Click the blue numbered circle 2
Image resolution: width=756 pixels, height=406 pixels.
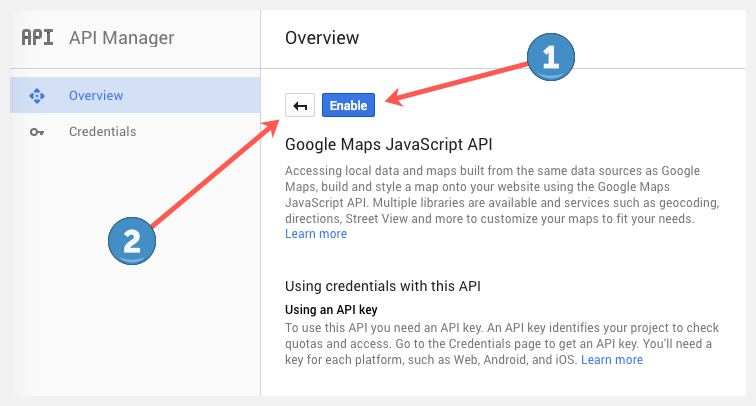(133, 242)
